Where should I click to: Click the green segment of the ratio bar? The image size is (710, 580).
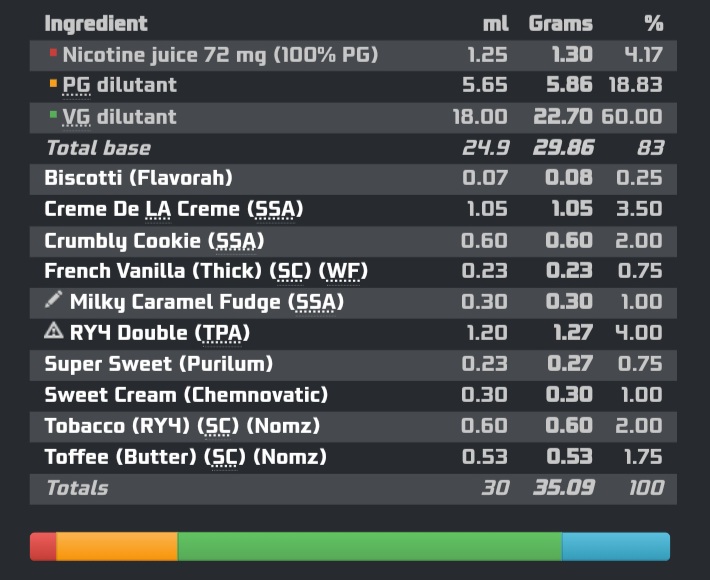pyautogui.click(x=369, y=546)
